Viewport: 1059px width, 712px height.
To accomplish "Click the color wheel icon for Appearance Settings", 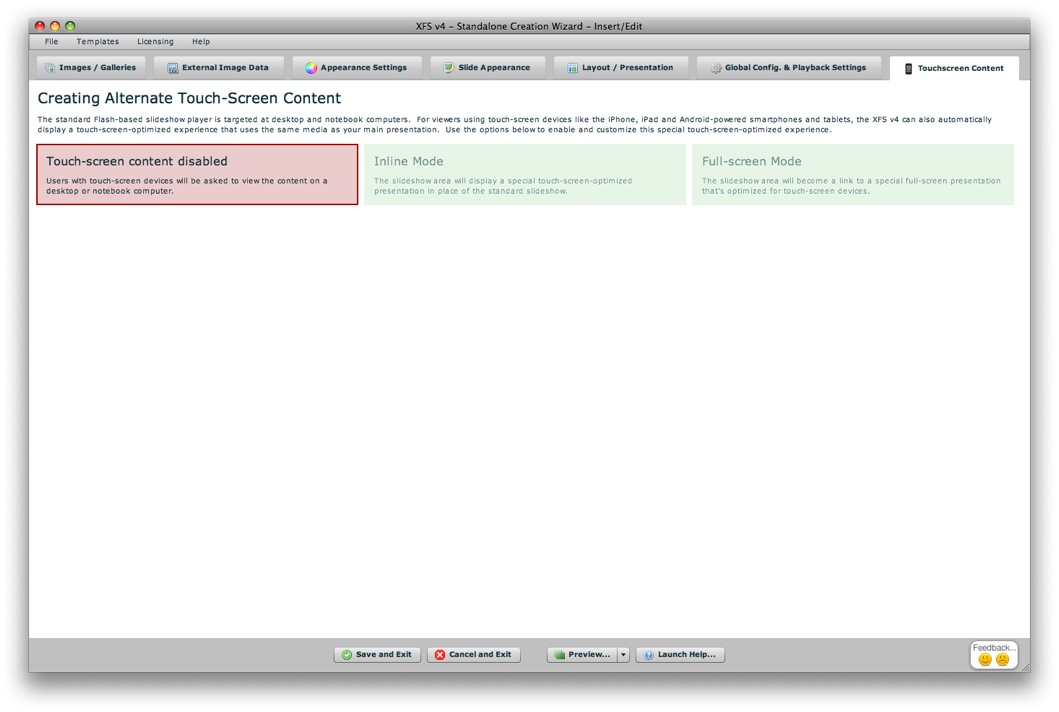I will [x=311, y=68].
